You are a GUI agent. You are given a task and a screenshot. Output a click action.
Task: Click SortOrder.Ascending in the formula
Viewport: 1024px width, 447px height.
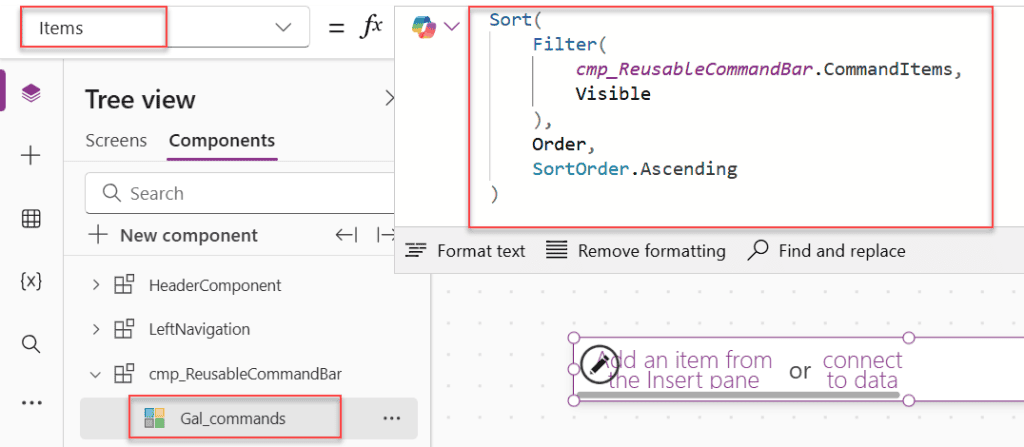[635, 169]
